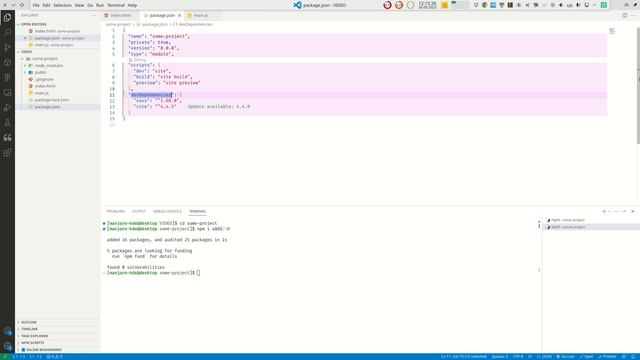The image size is (640, 360).
Task: Open the notifications bell in the status bar
Action: click(633, 357)
